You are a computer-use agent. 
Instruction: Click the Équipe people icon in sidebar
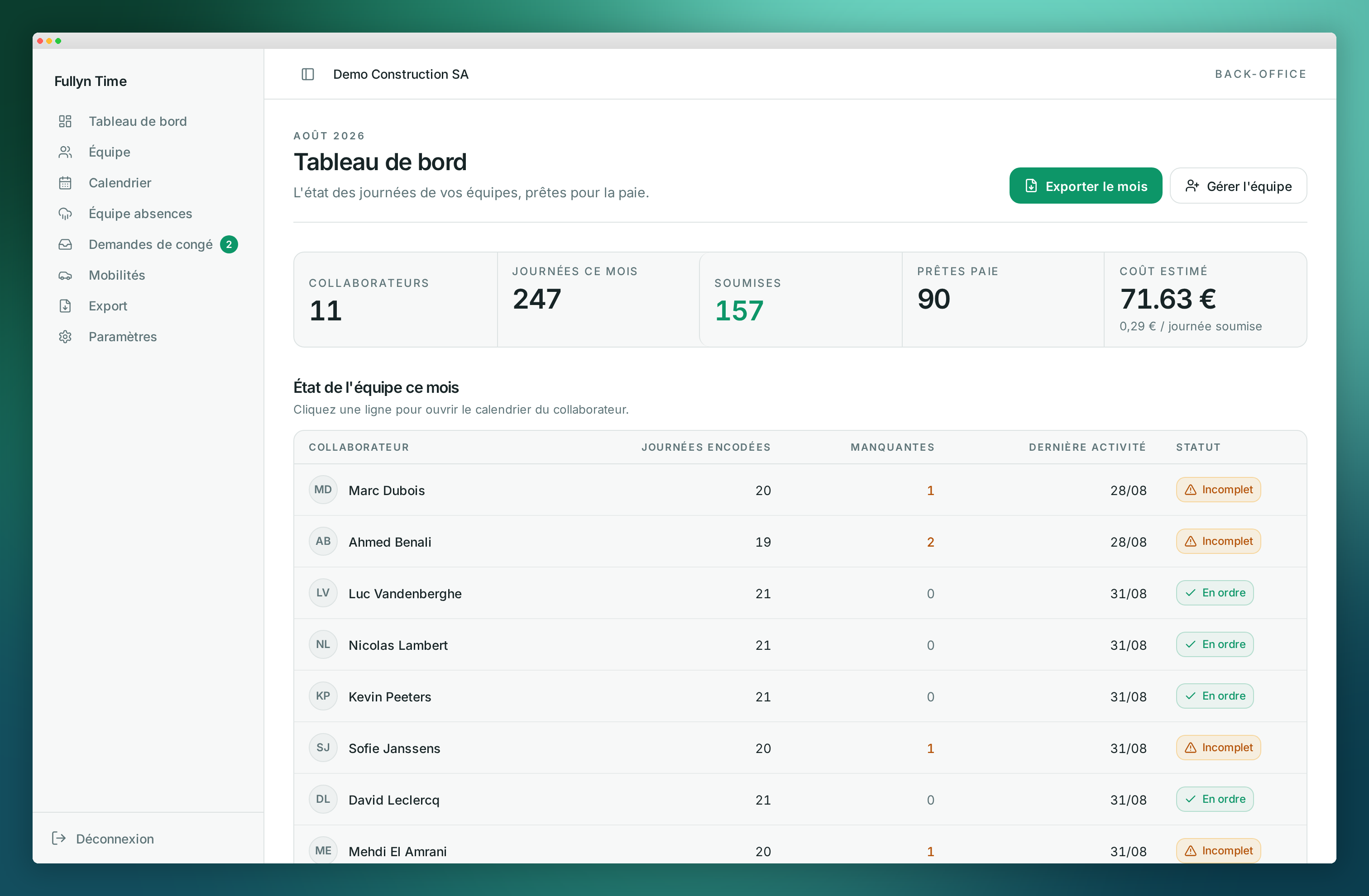tap(65, 152)
